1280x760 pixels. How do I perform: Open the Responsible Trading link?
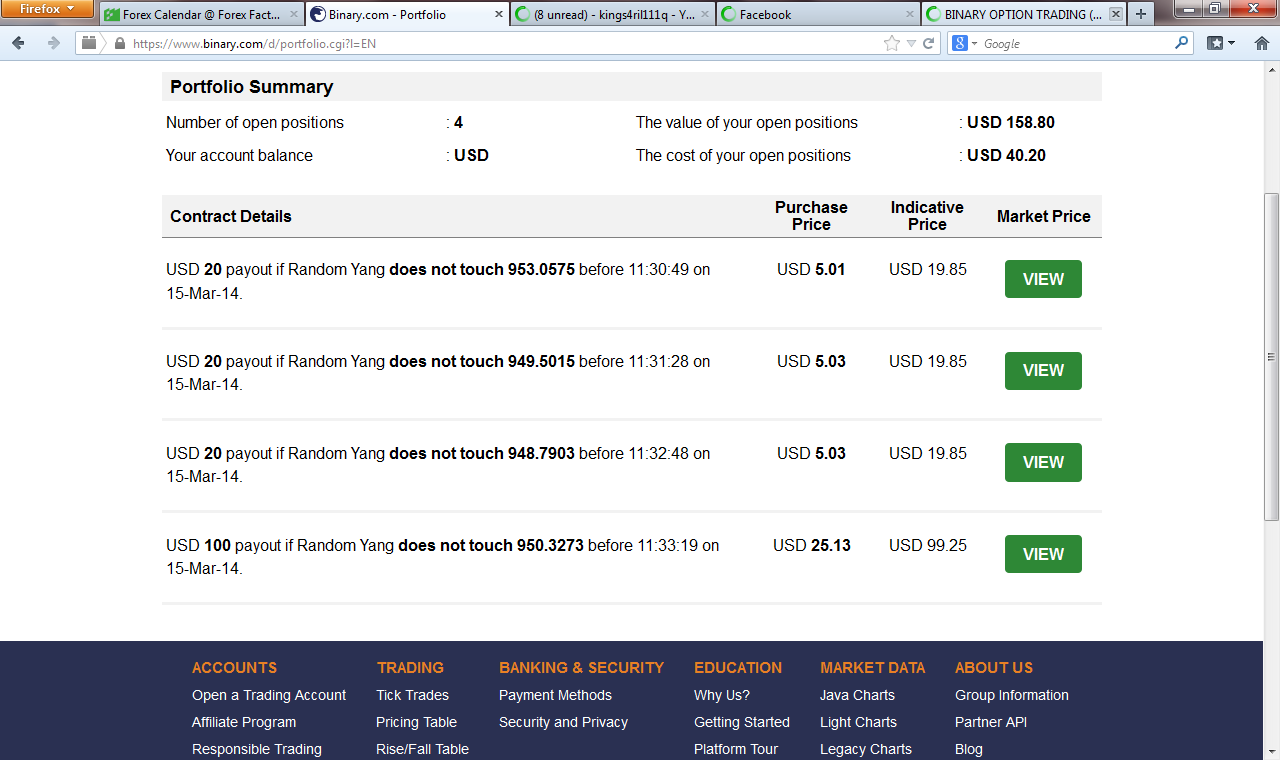point(257,749)
